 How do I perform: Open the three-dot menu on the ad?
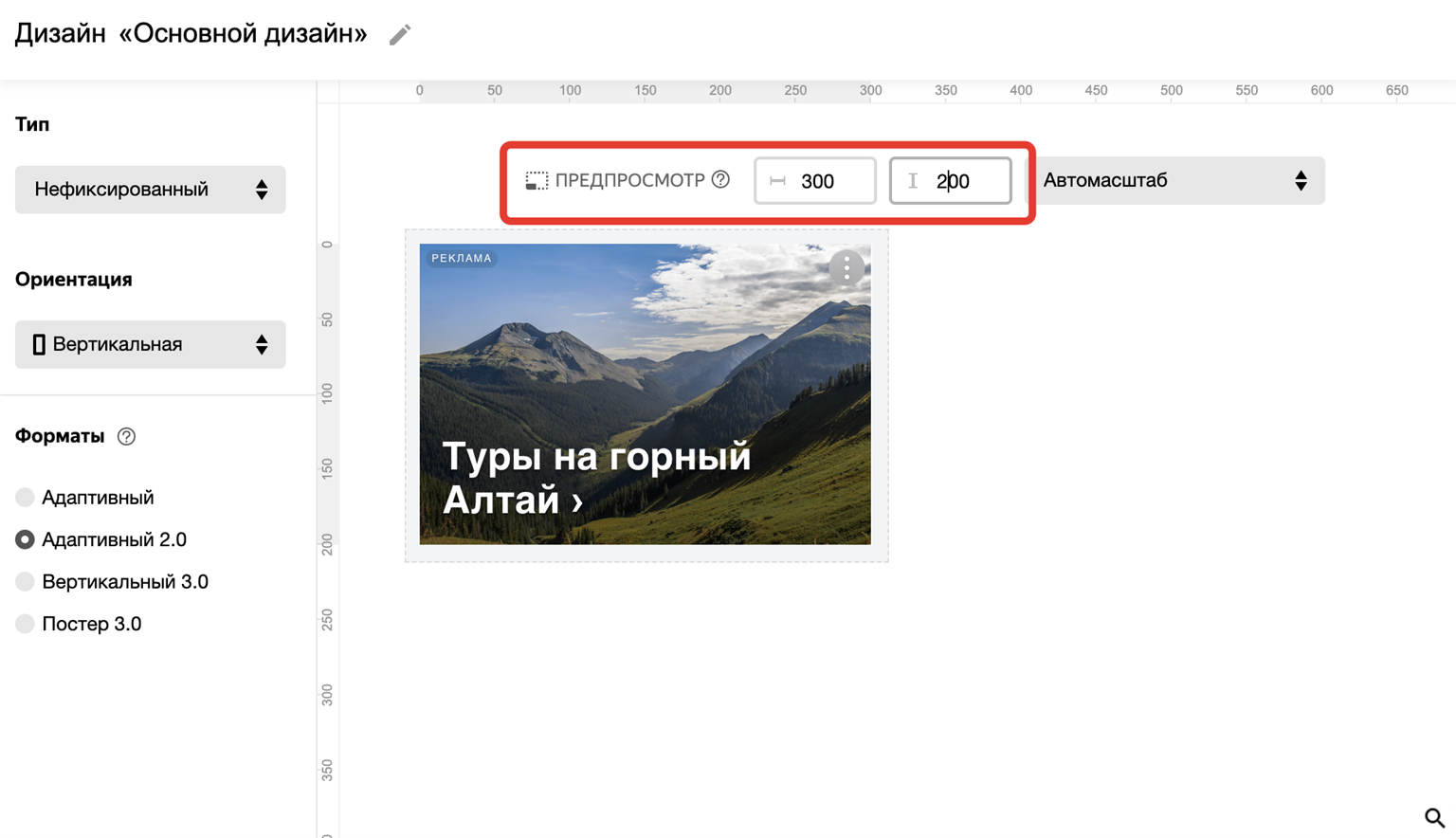[x=846, y=268]
